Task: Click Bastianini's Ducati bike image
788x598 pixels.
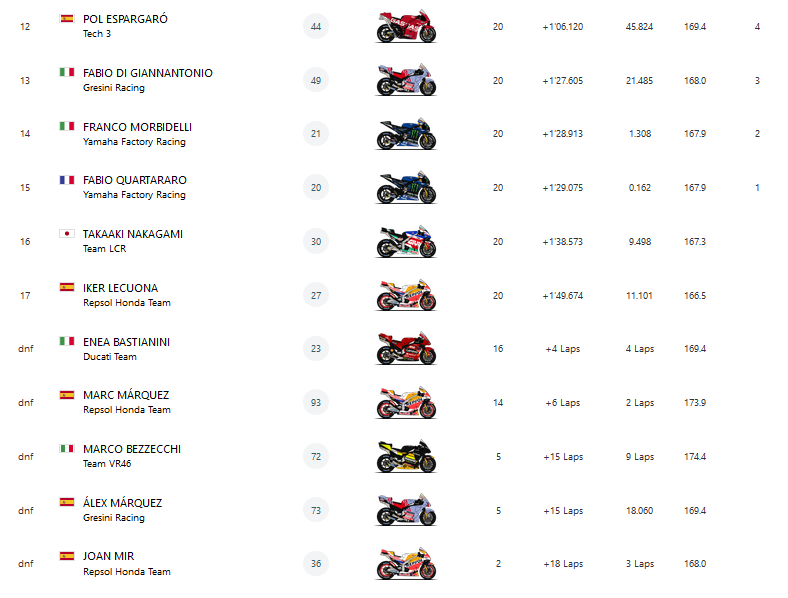Action: tap(406, 349)
